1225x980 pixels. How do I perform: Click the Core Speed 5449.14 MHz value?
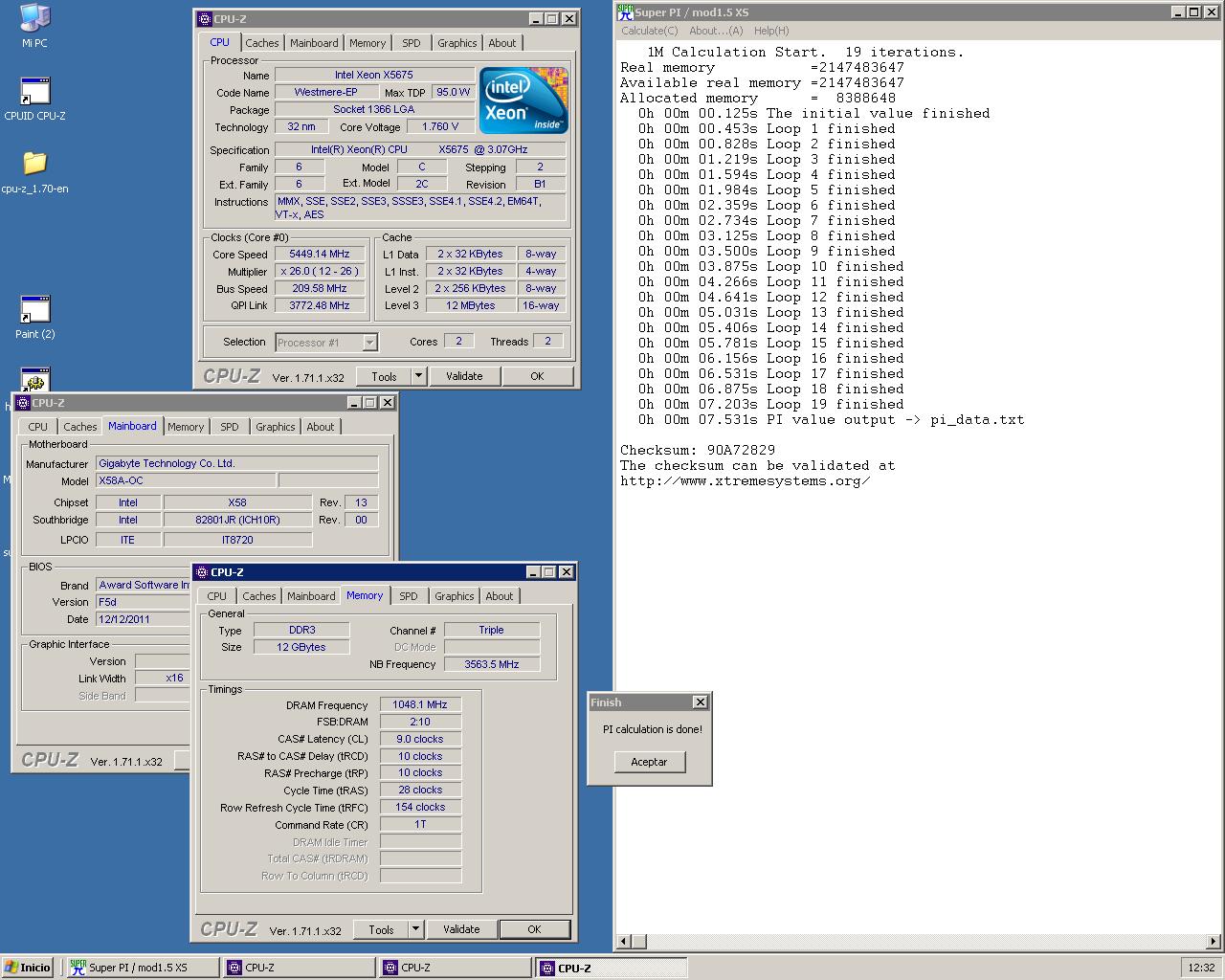coord(320,255)
